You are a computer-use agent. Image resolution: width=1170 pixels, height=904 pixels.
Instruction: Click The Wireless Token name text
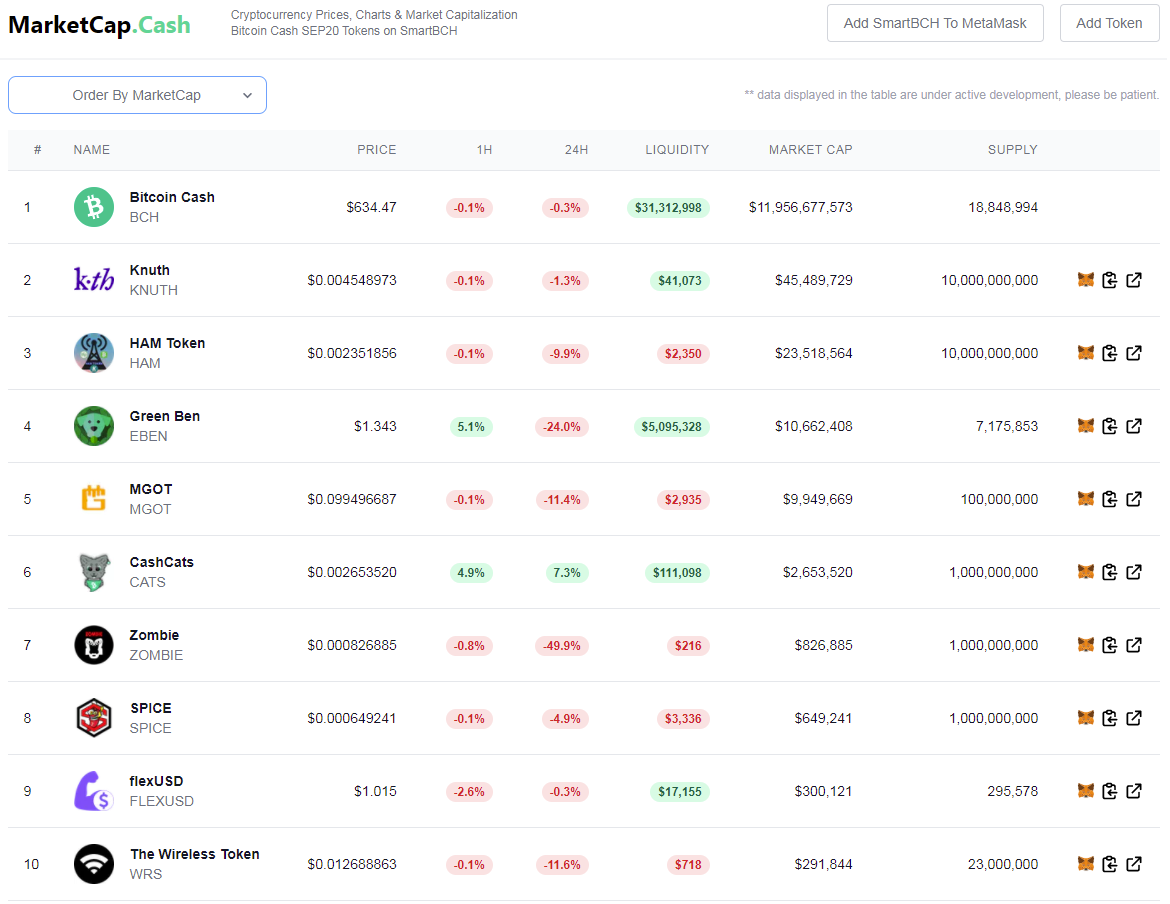(195, 855)
